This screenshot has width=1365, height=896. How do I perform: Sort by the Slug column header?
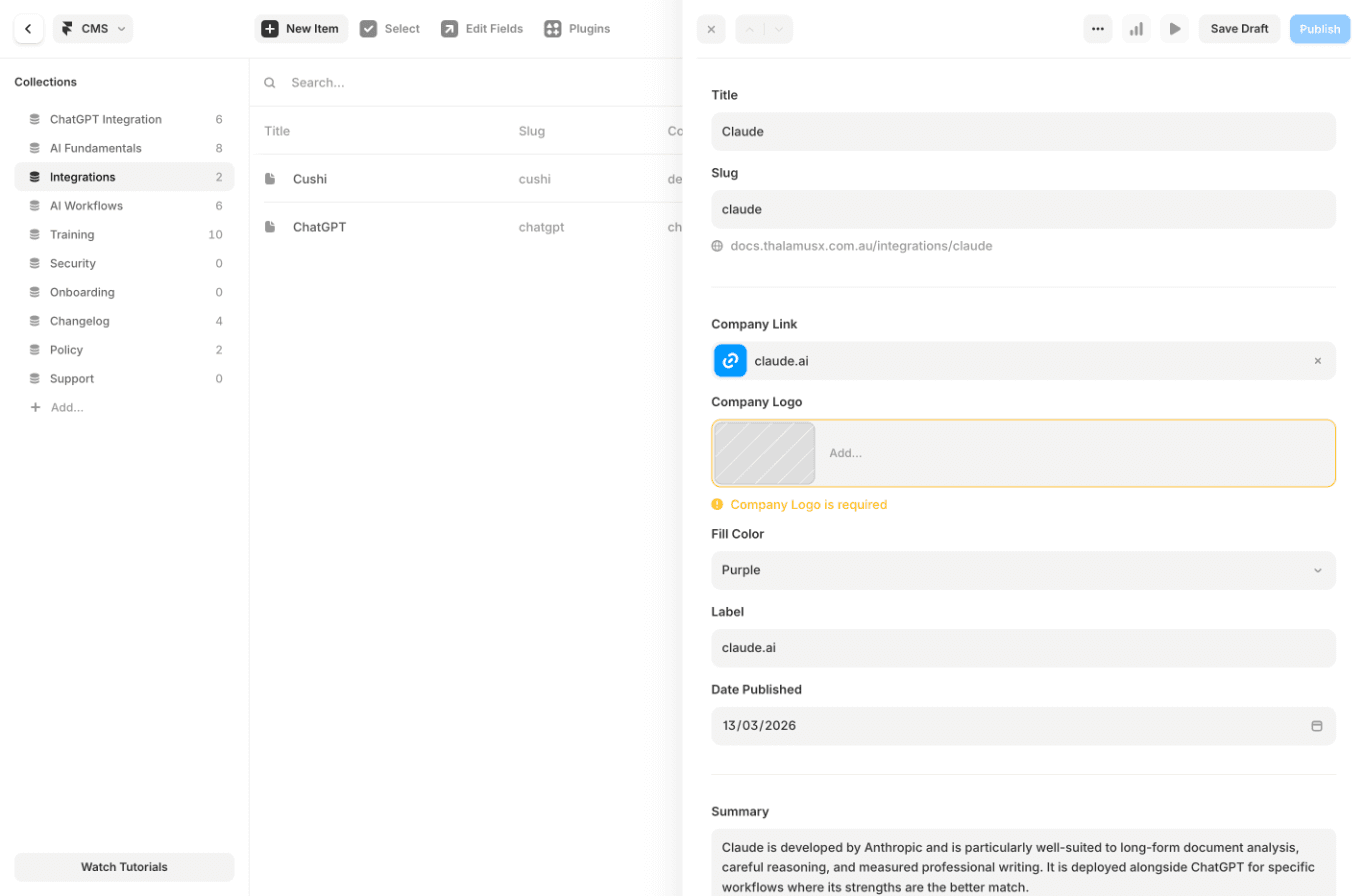[x=532, y=131]
